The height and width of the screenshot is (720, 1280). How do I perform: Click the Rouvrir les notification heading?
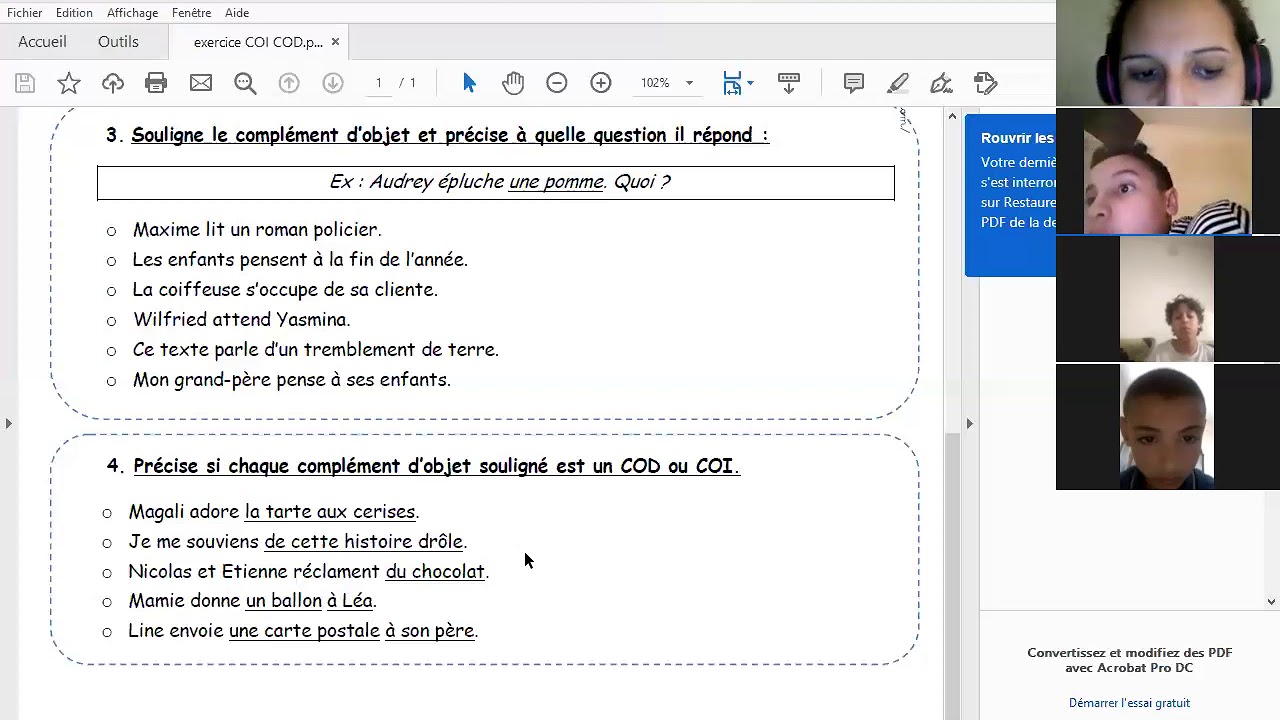[x=1017, y=138]
